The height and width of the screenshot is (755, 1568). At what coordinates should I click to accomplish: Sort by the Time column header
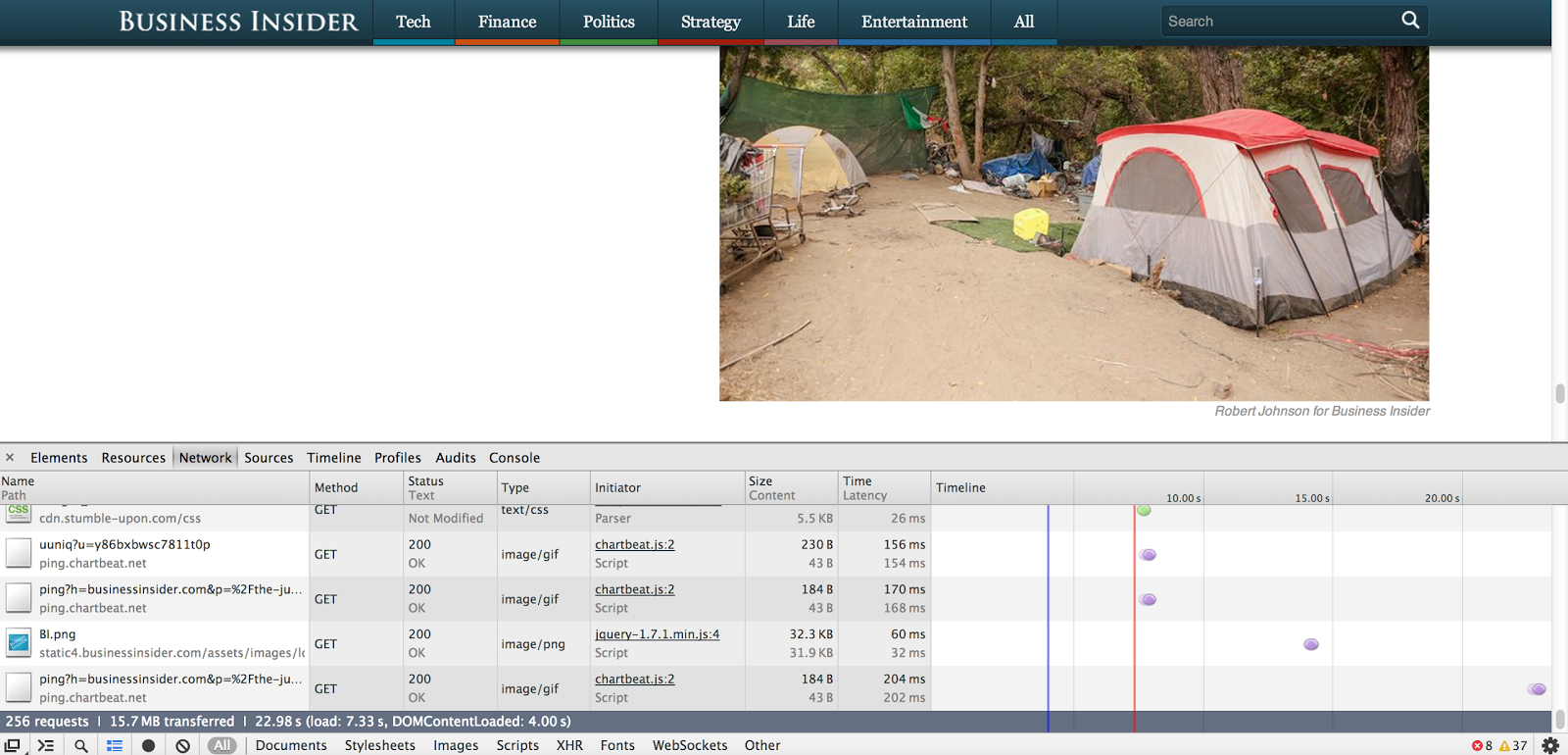(884, 487)
